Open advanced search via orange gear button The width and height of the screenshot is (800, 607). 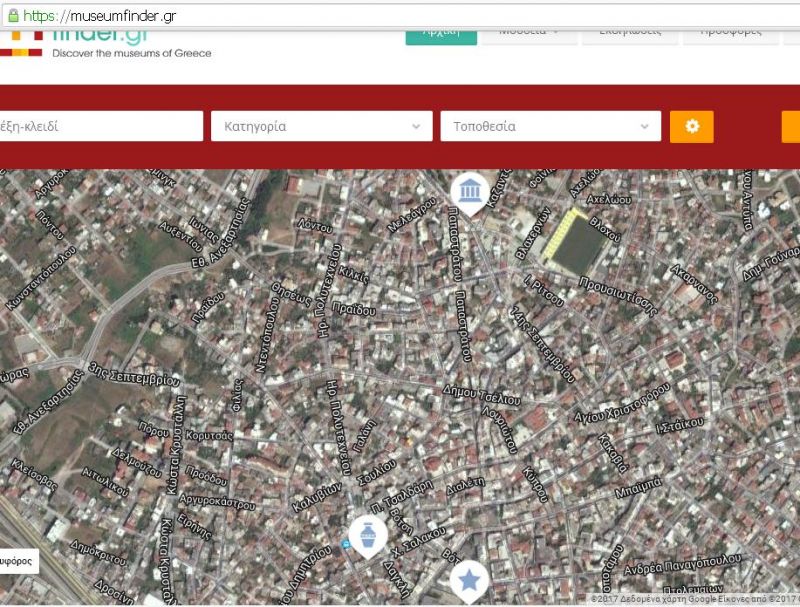(692, 127)
